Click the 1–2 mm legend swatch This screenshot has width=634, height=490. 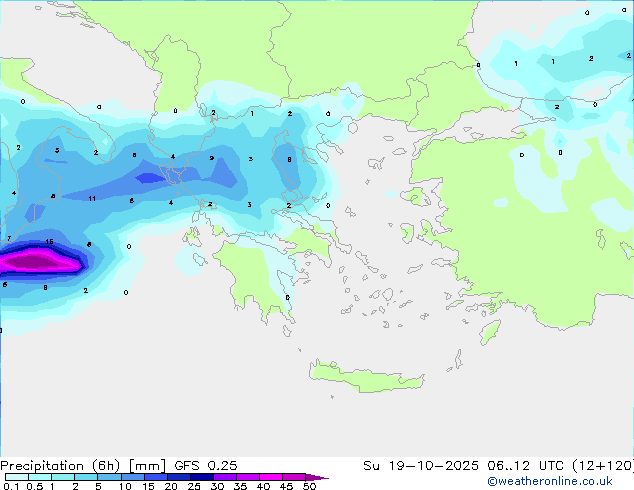[x=63, y=477]
